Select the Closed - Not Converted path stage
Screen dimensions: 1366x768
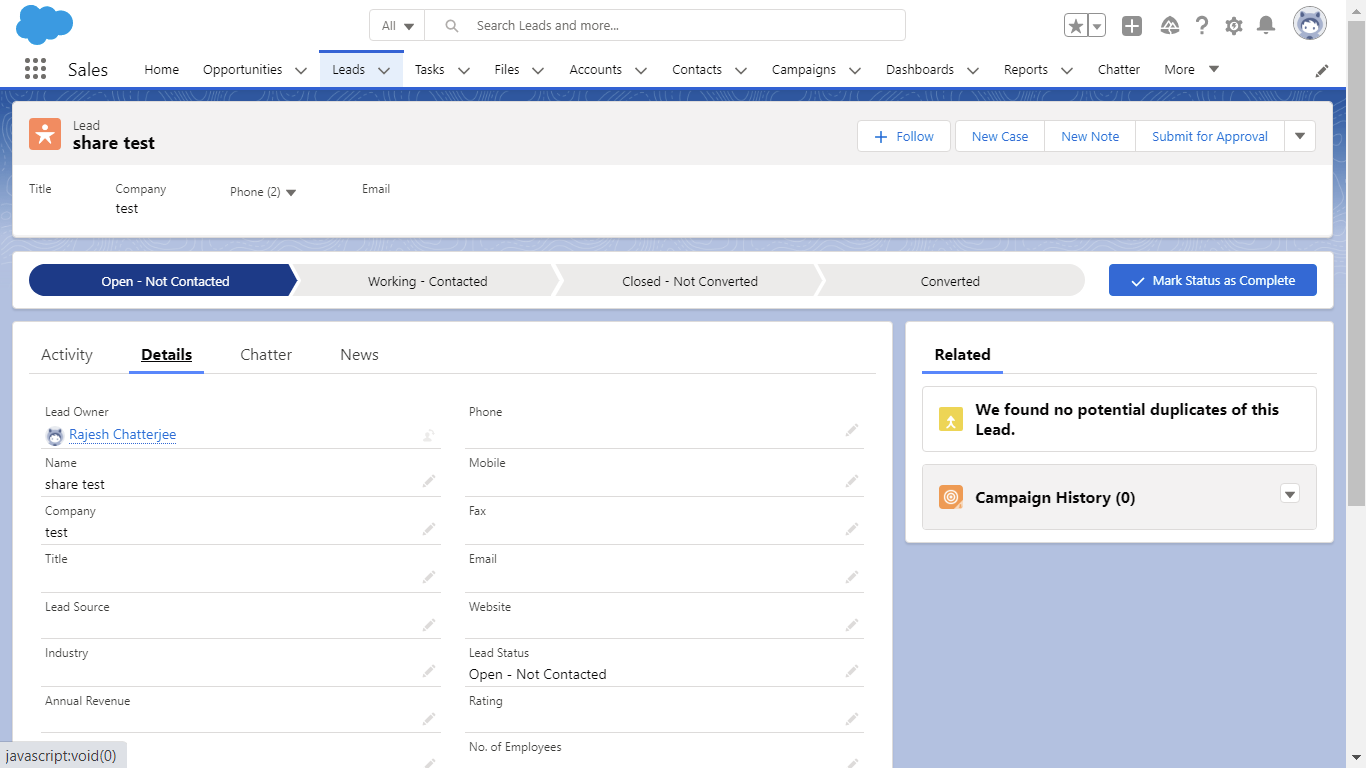pos(690,281)
